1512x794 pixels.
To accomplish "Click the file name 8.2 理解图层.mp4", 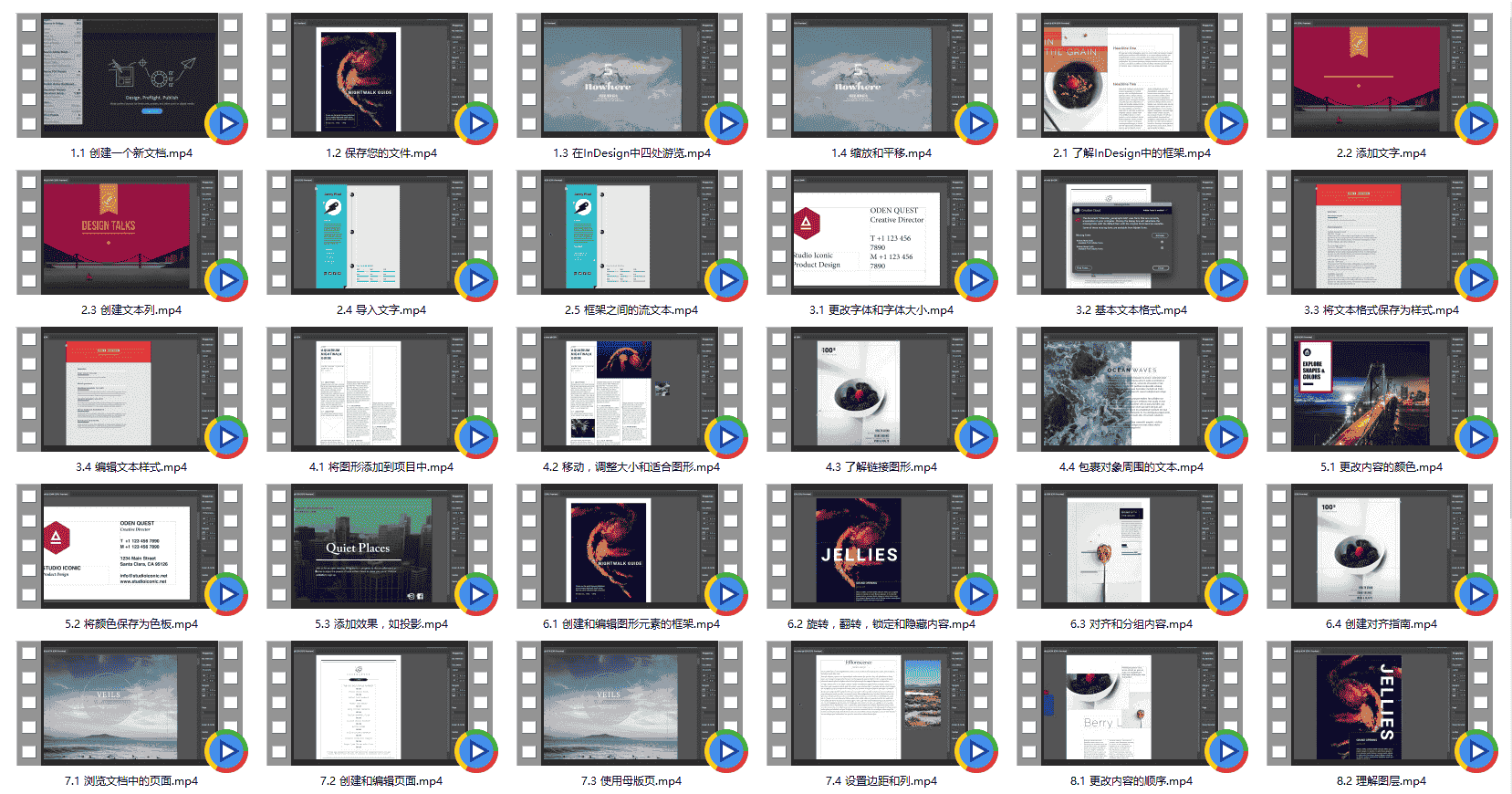I will pyautogui.click(x=1382, y=781).
